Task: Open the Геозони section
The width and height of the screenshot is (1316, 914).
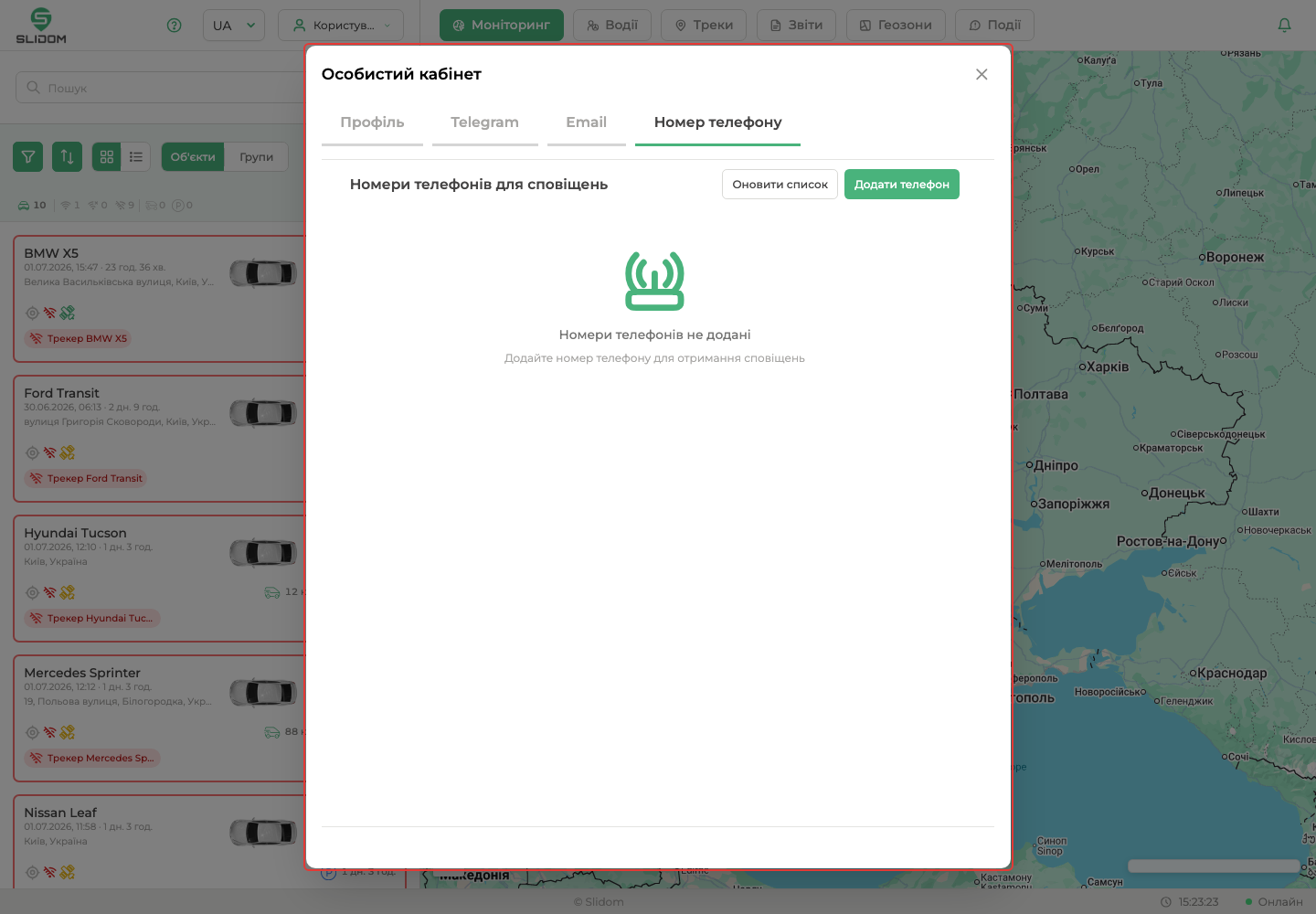Action: tap(896, 26)
